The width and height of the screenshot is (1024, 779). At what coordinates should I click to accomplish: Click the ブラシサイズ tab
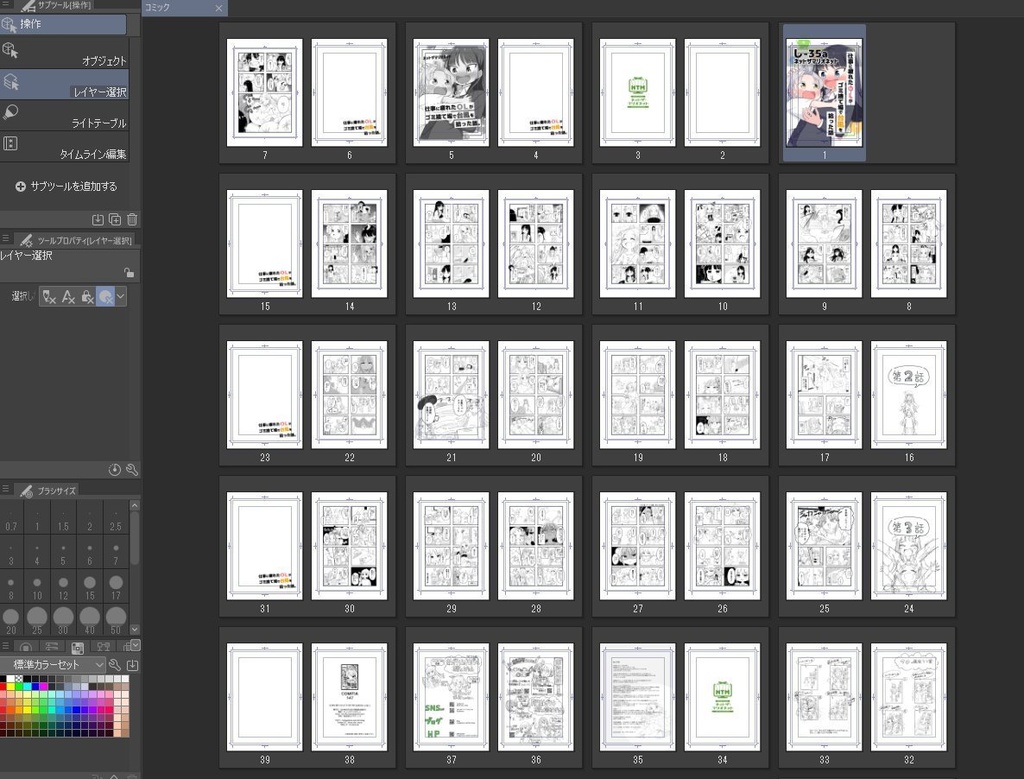(x=47, y=490)
